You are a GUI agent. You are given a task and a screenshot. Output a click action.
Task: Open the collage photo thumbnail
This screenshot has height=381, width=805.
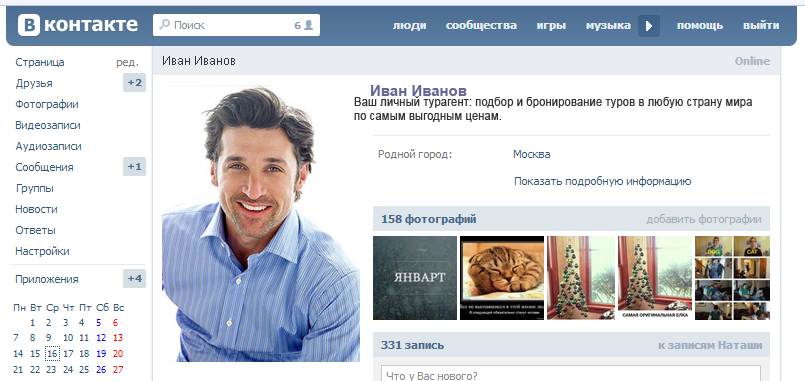click(733, 278)
